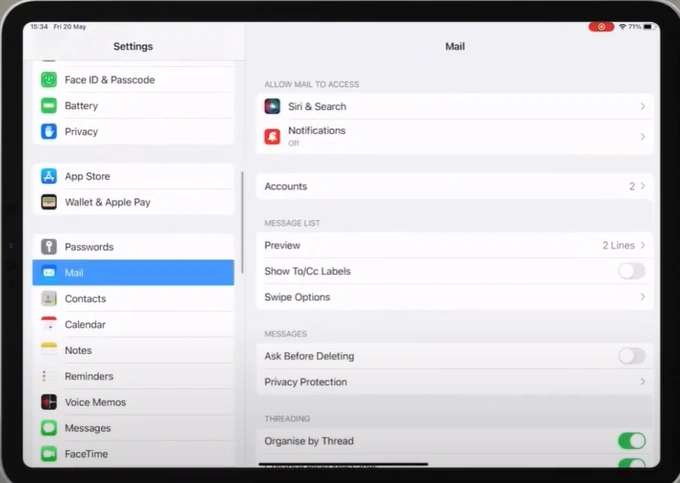
Task: Click the sidebar scroll indicator
Action: [242, 222]
